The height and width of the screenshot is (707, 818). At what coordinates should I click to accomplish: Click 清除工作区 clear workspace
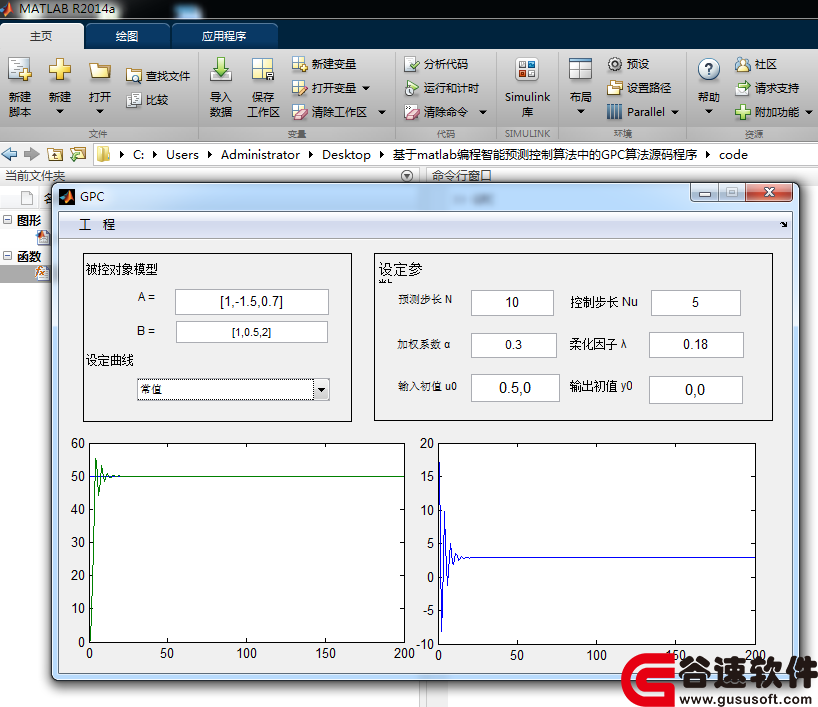coord(329,112)
